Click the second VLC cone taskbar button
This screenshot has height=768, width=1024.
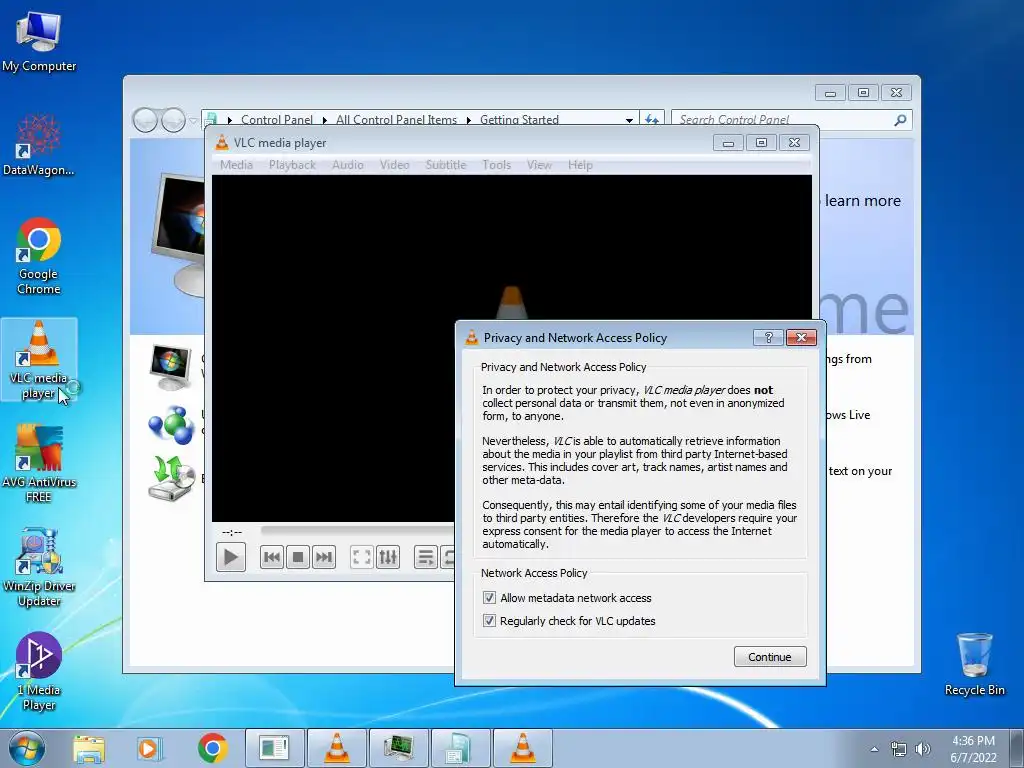pyautogui.click(x=522, y=748)
